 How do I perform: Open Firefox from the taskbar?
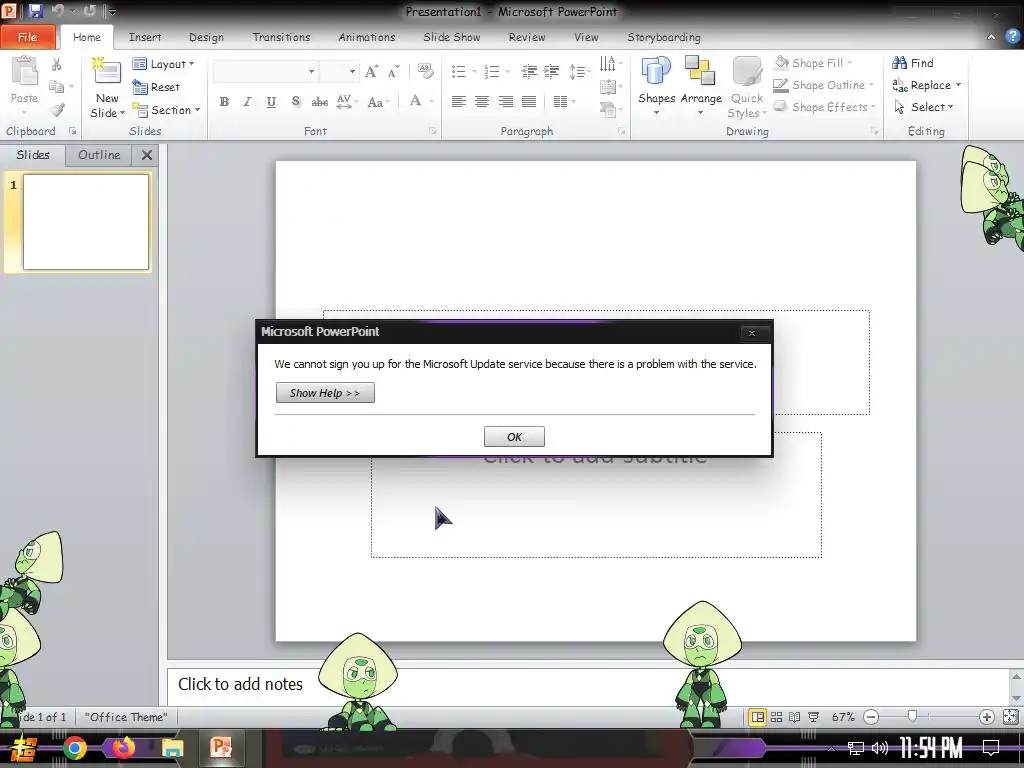pos(123,748)
